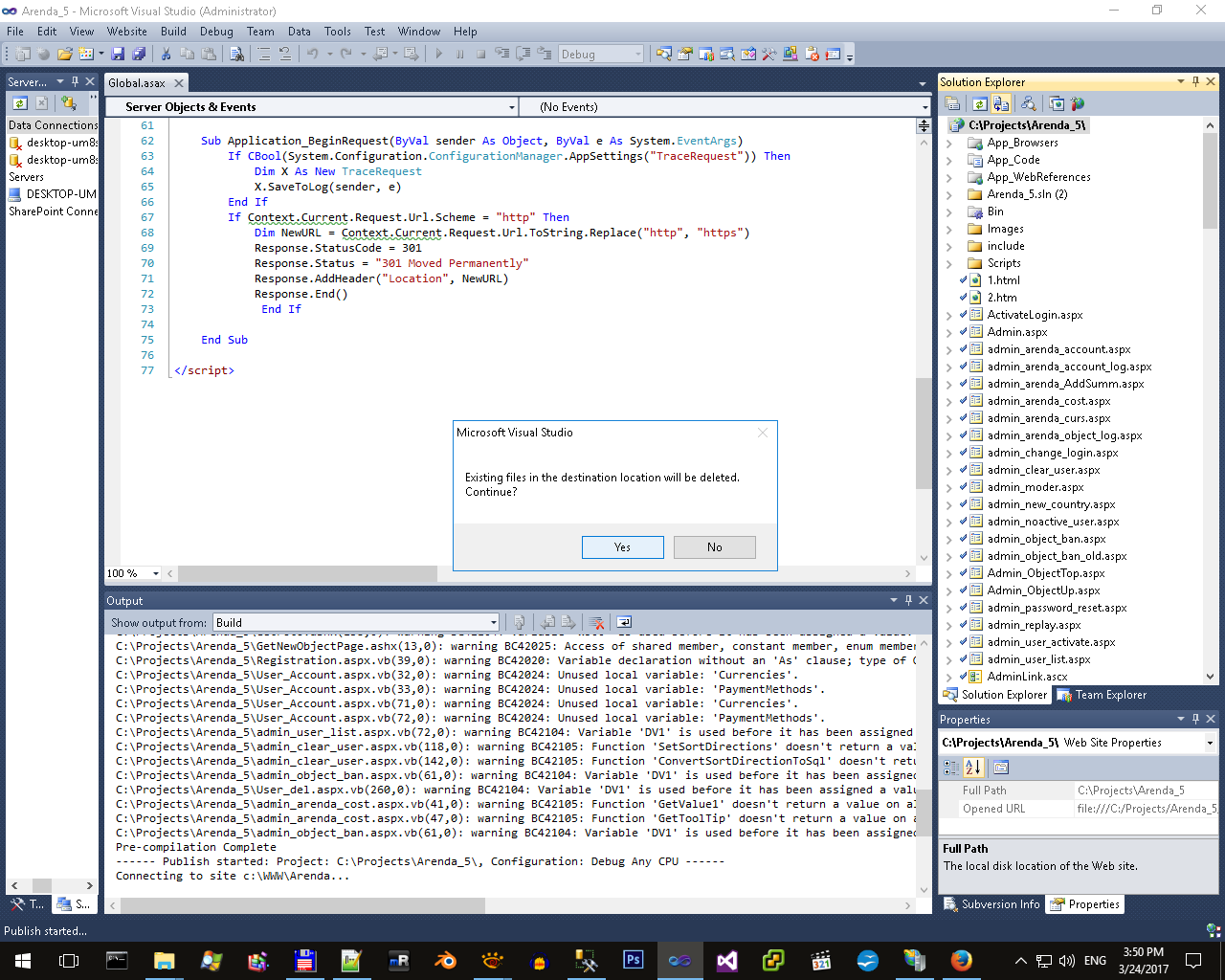This screenshot has height=980, width=1225.
Task: Select SharePoint Connections in Server Explorer
Action: pyautogui.click(x=53, y=212)
